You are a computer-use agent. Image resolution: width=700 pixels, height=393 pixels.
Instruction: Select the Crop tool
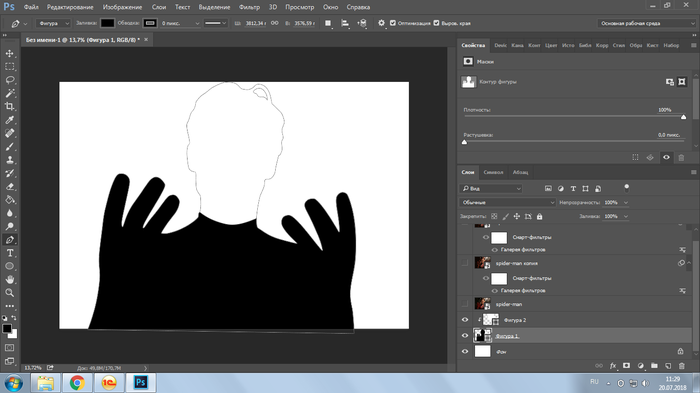point(9,106)
